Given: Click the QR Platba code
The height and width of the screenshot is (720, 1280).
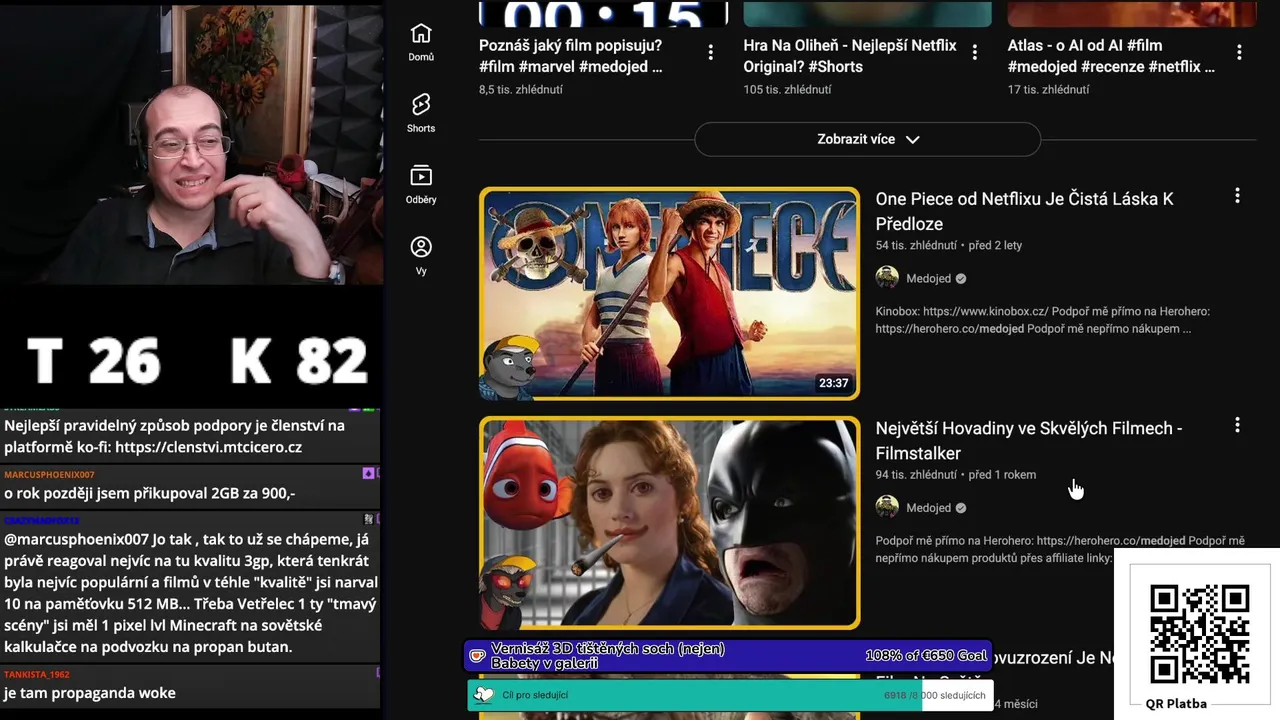Looking at the screenshot, I should [1199, 634].
